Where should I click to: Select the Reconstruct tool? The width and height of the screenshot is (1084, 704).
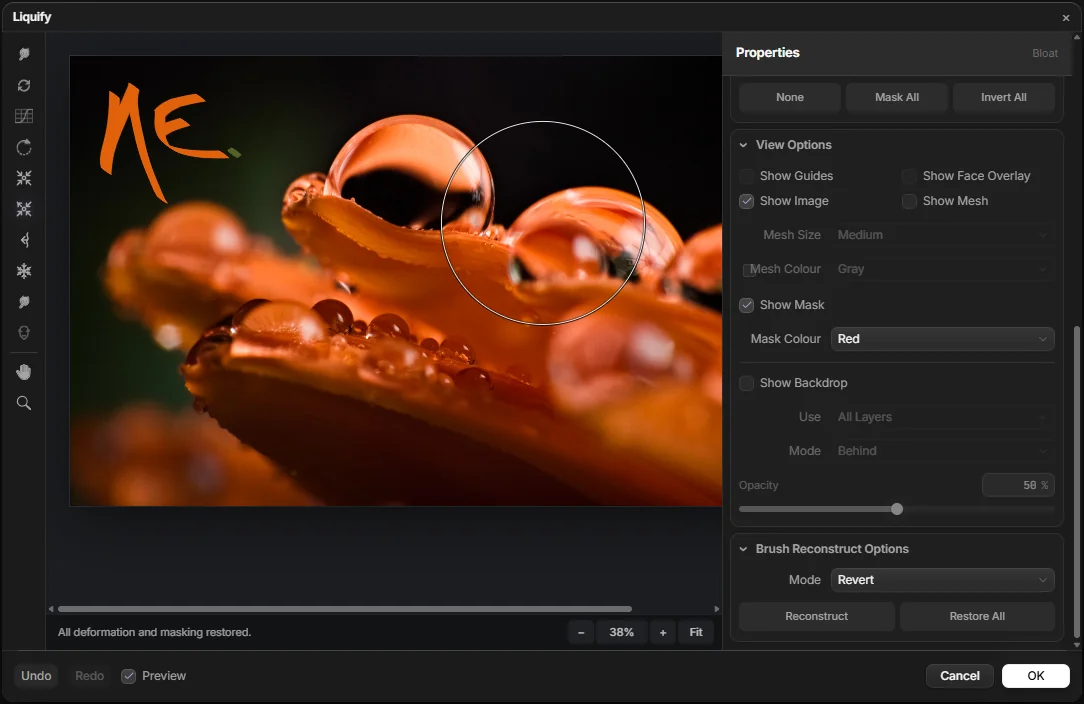[24, 85]
